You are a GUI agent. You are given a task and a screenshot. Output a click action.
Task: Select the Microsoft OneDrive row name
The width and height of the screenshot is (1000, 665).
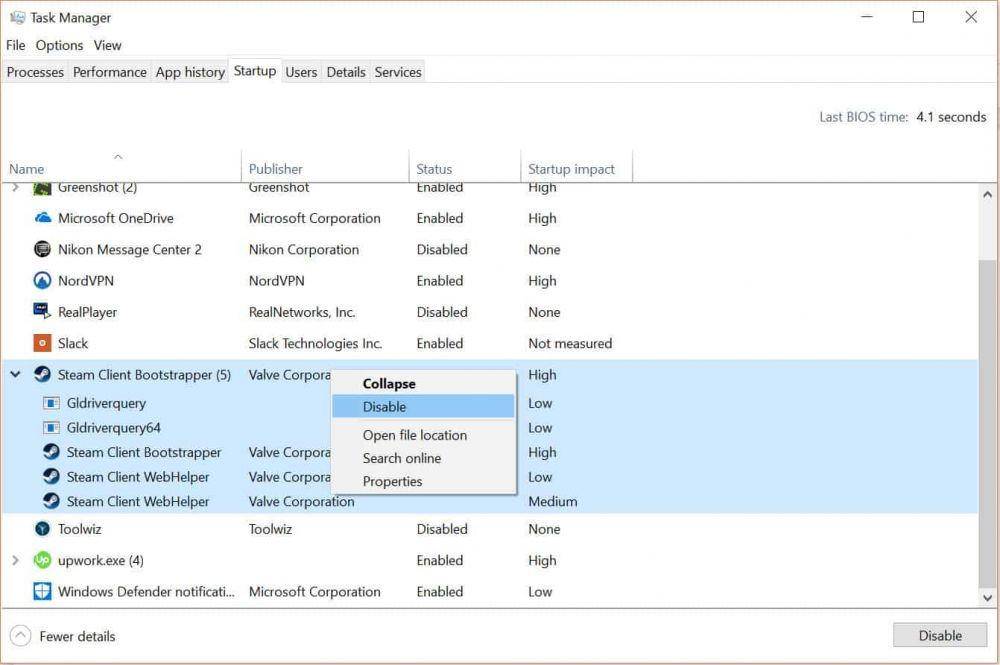115,218
